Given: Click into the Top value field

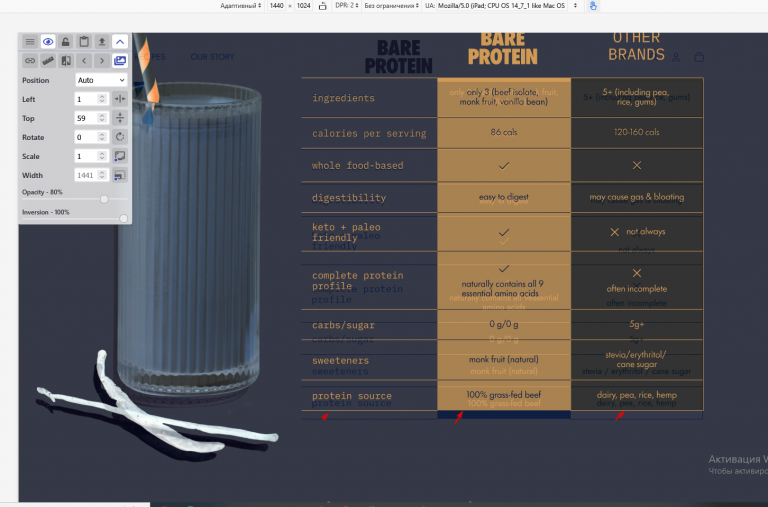Looking at the screenshot, I should (x=86, y=118).
